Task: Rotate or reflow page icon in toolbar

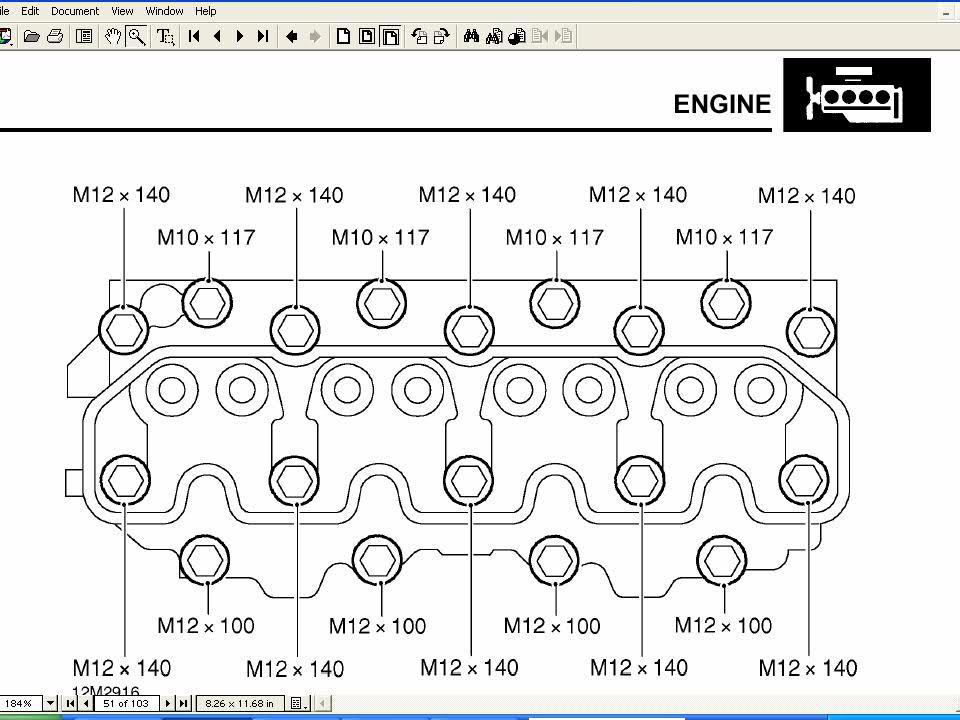Action: 419,37
